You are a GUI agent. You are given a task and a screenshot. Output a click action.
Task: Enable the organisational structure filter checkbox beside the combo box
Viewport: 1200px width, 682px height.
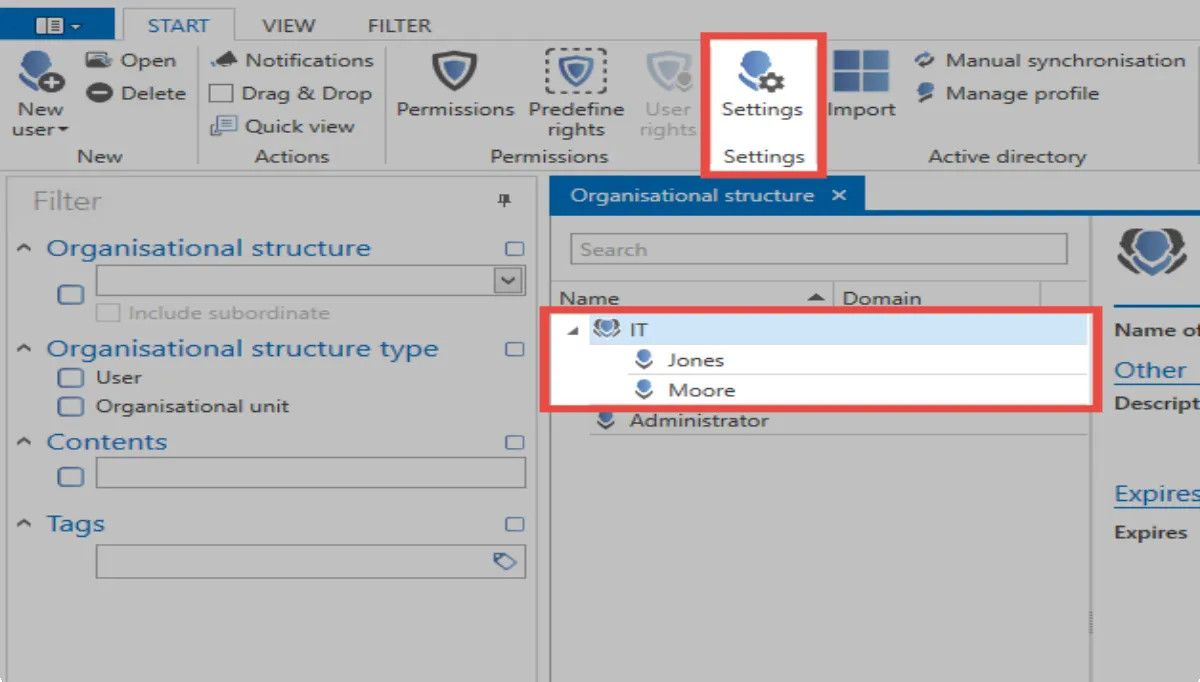pos(70,294)
